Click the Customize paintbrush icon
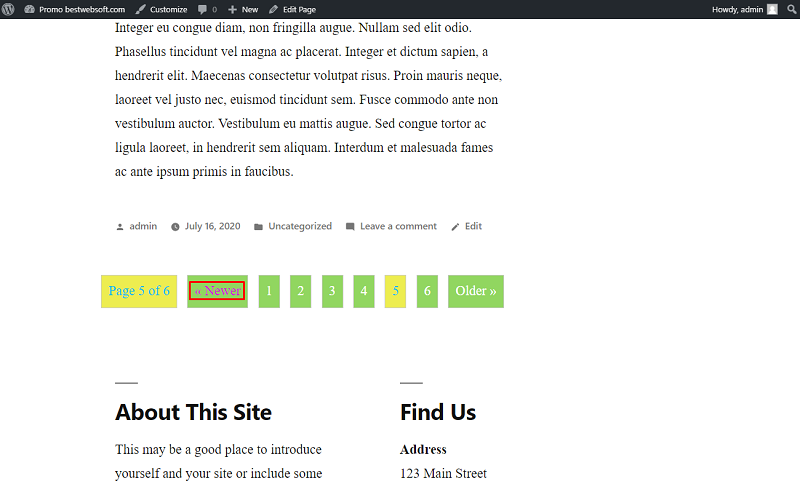This screenshot has height=492, width=800. tap(140, 9)
